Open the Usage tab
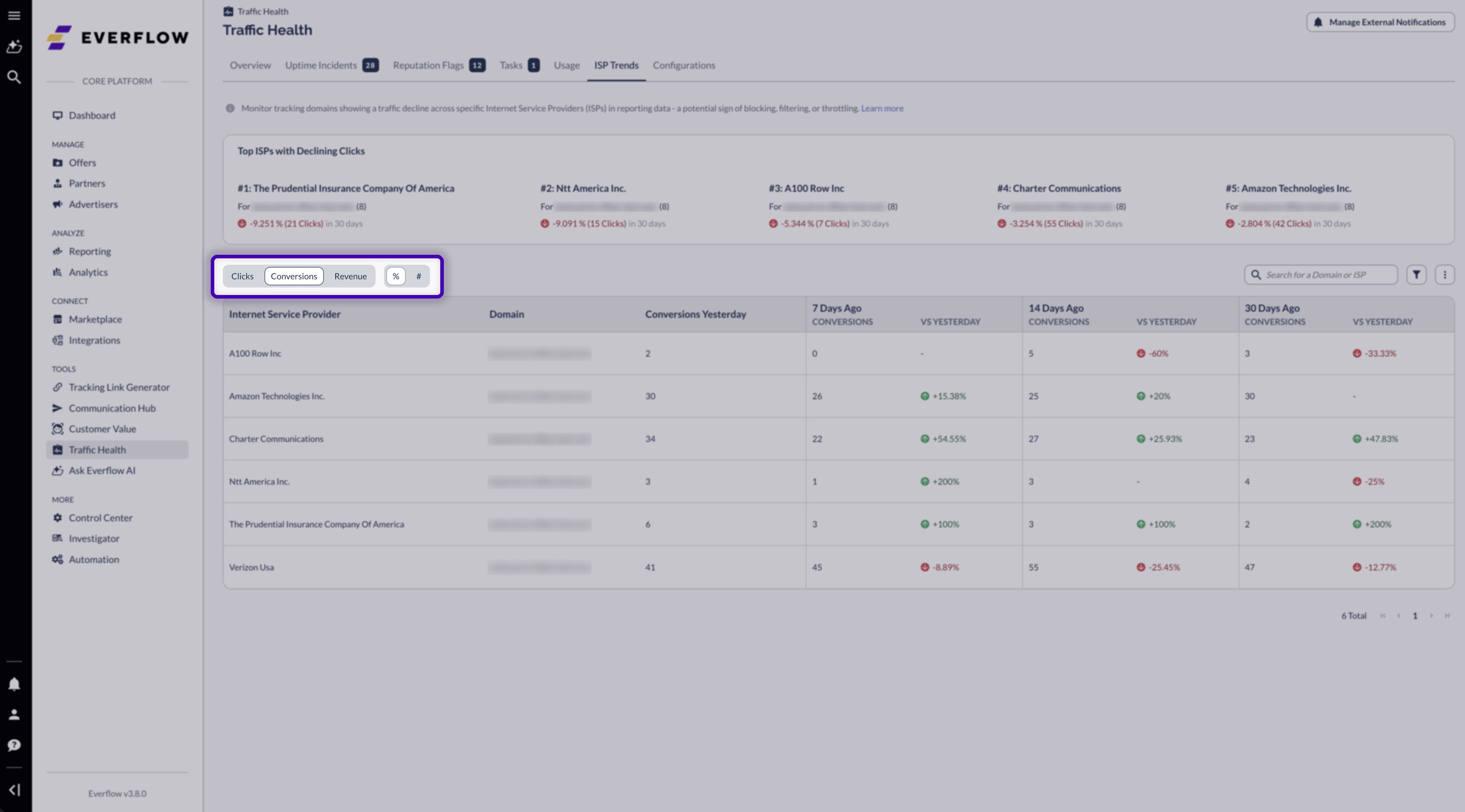This screenshot has height=812, width=1465. pos(566,65)
